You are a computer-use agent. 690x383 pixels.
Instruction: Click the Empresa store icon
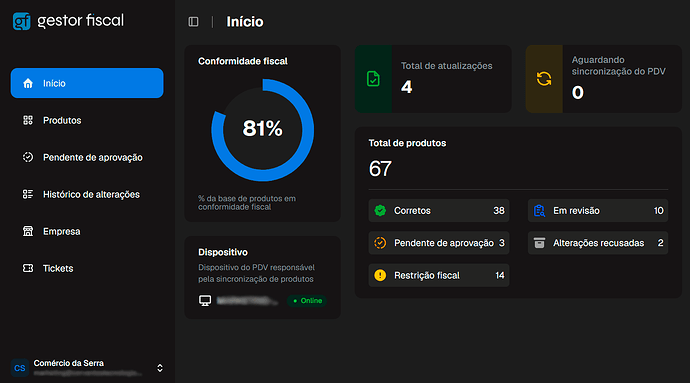28,231
